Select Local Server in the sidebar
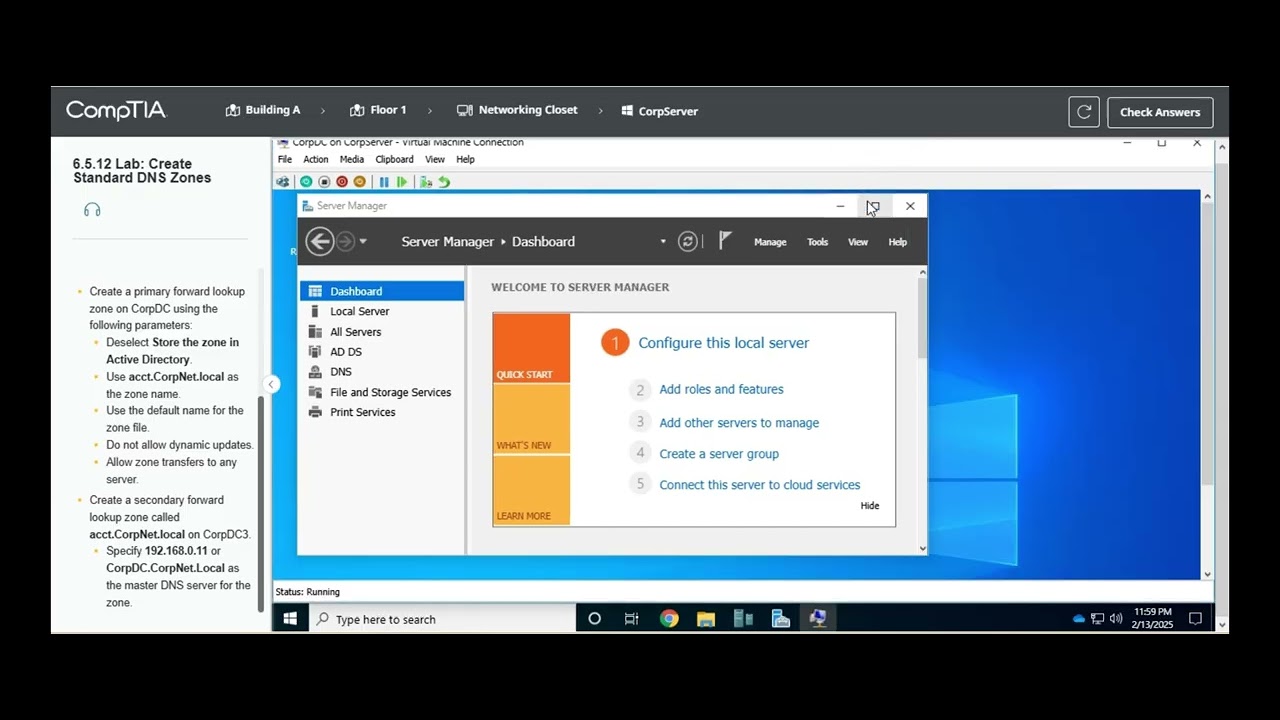 [381, 311]
